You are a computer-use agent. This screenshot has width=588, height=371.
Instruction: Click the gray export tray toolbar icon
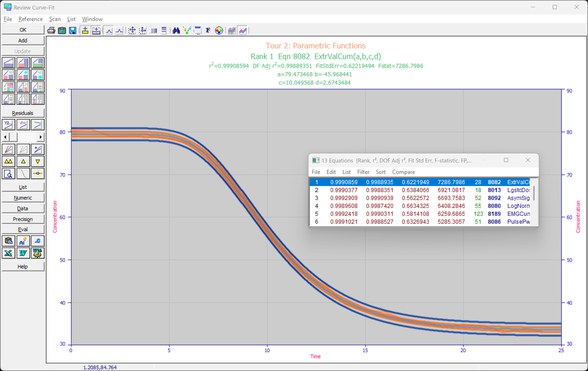coord(96,30)
